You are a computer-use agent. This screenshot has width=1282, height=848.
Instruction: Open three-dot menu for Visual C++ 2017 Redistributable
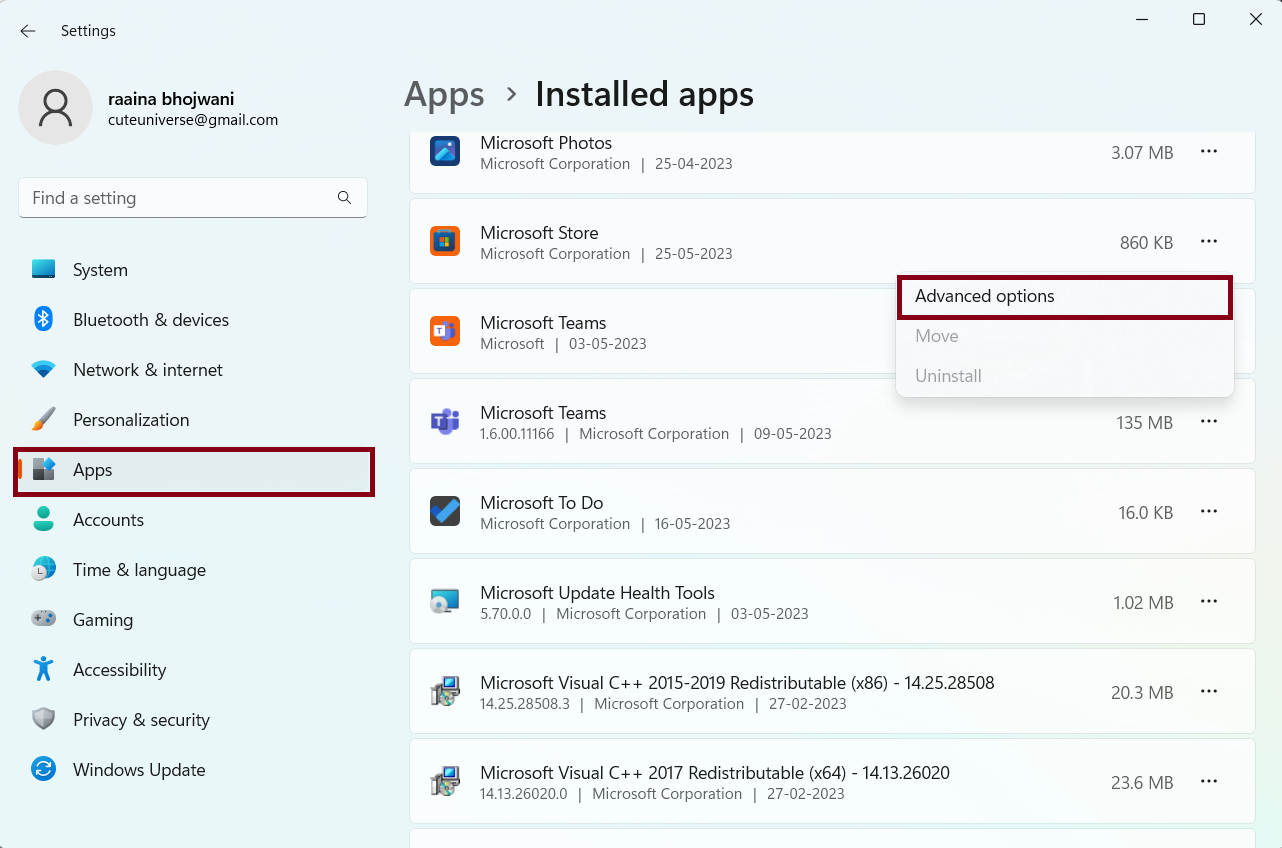point(1208,782)
